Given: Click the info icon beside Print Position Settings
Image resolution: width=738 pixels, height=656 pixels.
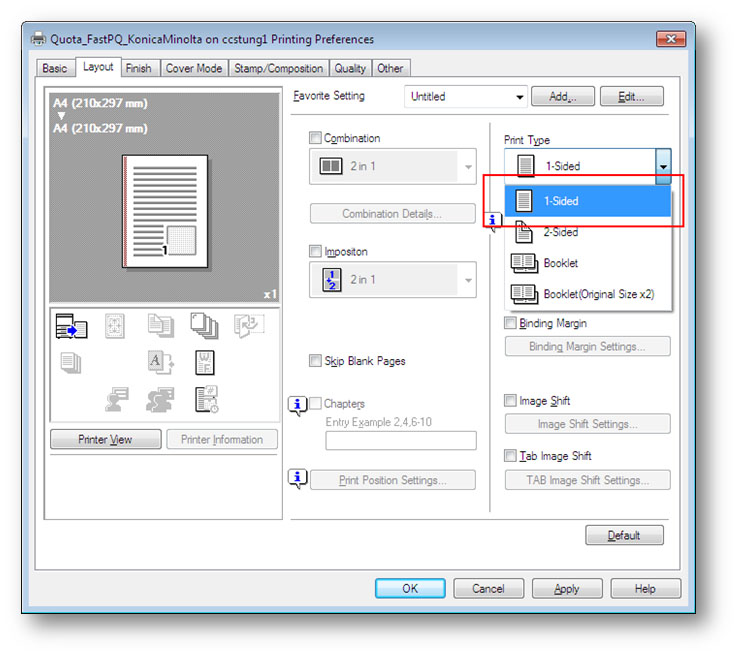Looking at the screenshot, I should coord(297,479).
